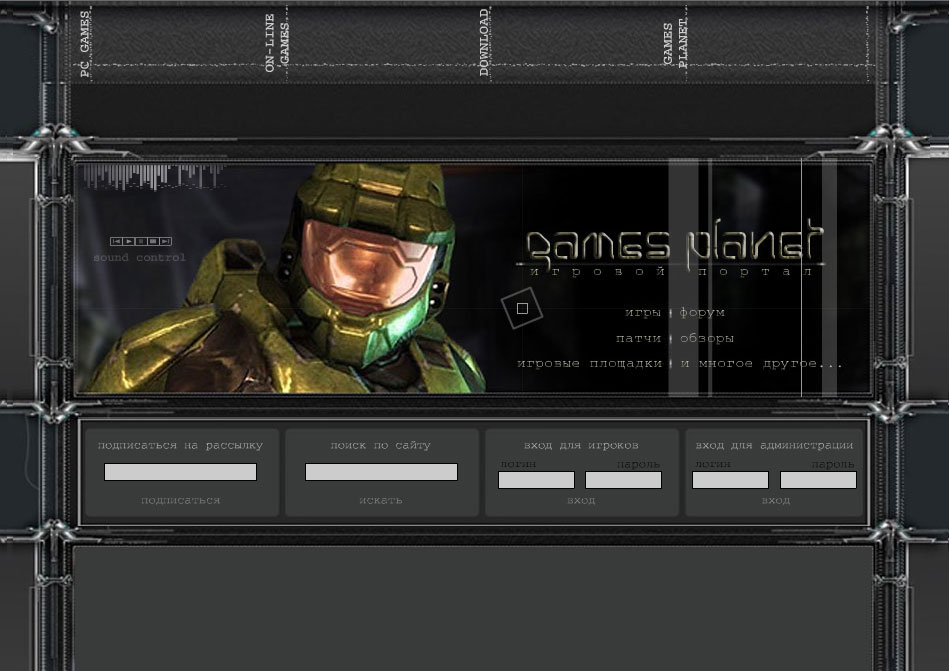Play music using sound control play button

129,241
